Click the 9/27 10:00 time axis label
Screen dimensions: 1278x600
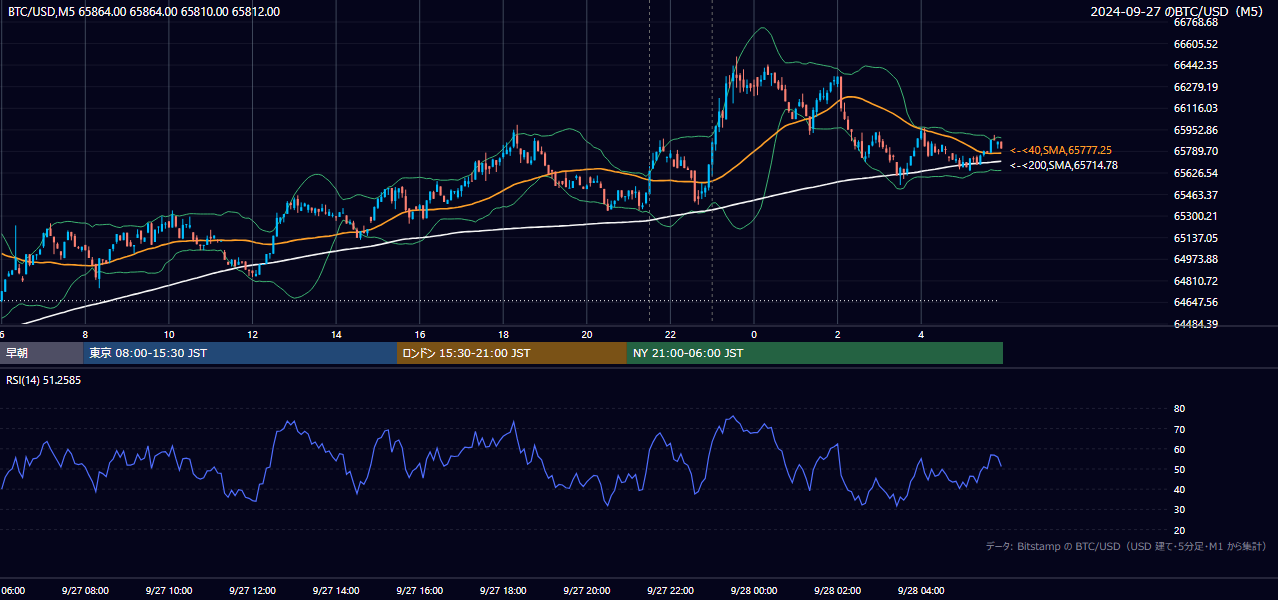pos(168,591)
